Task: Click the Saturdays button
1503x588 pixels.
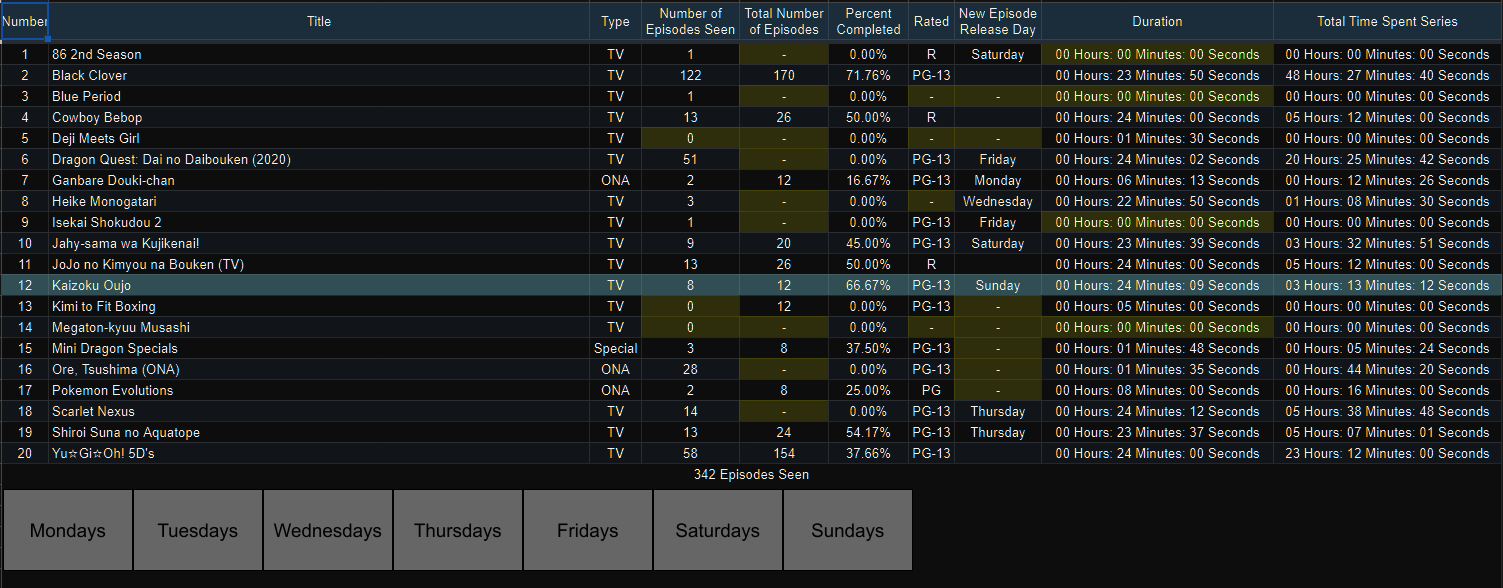Action: click(718, 530)
